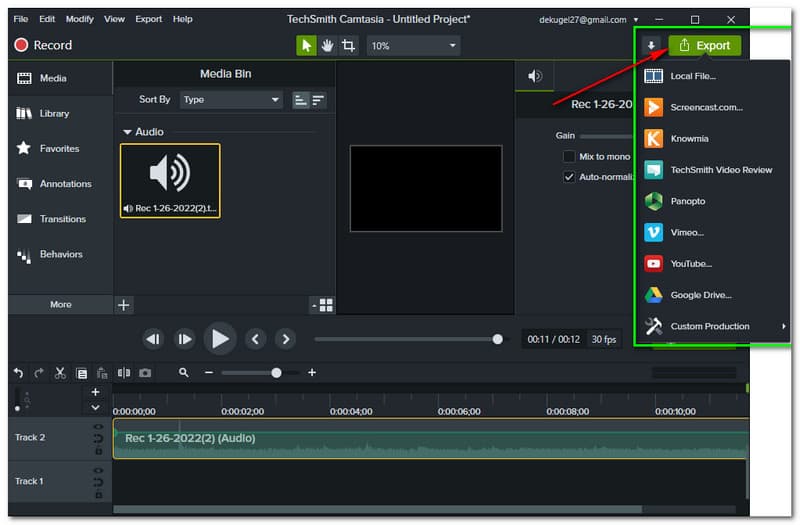Click the Undo arrow icon

click(18, 373)
